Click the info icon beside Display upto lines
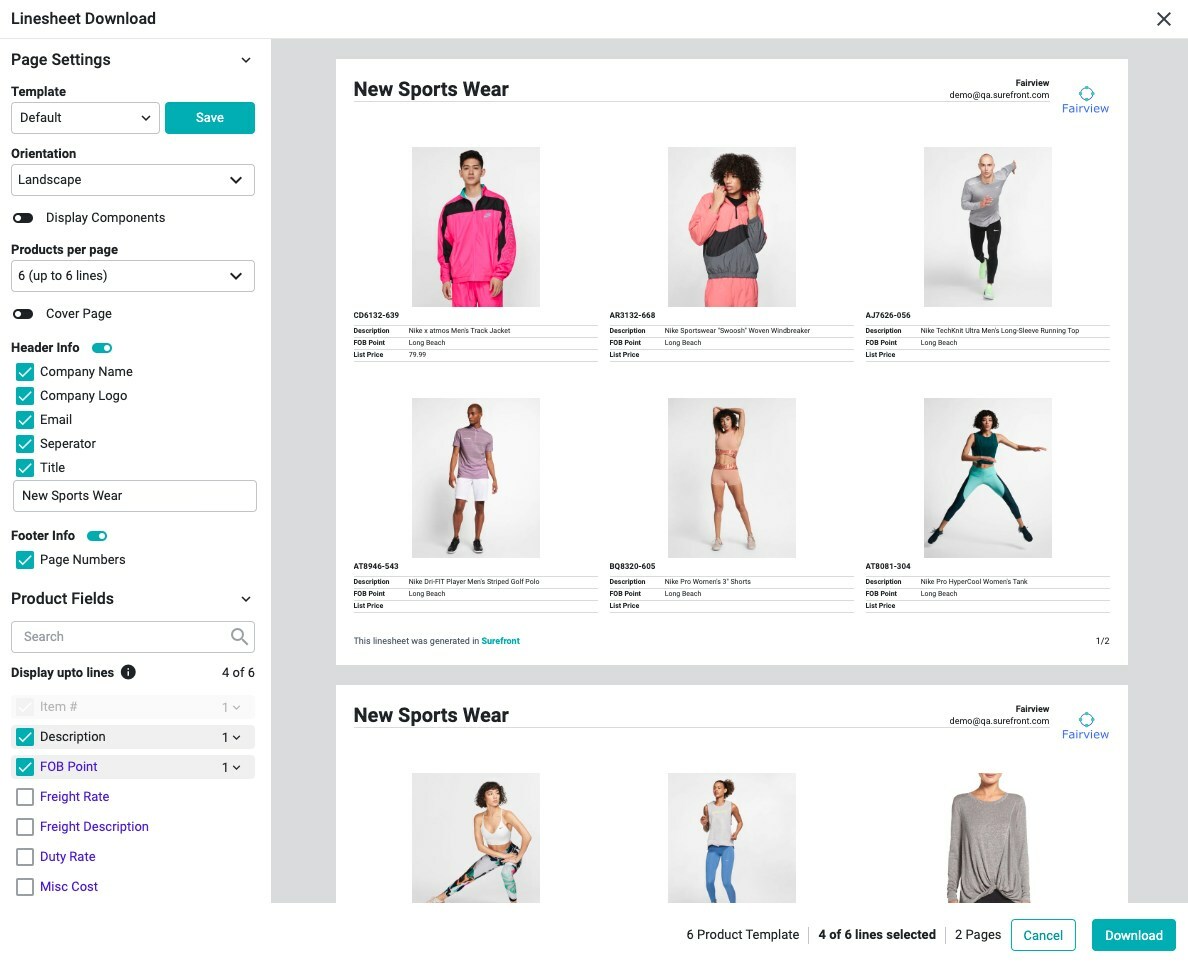This screenshot has width=1188, height=965. point(128,673)
